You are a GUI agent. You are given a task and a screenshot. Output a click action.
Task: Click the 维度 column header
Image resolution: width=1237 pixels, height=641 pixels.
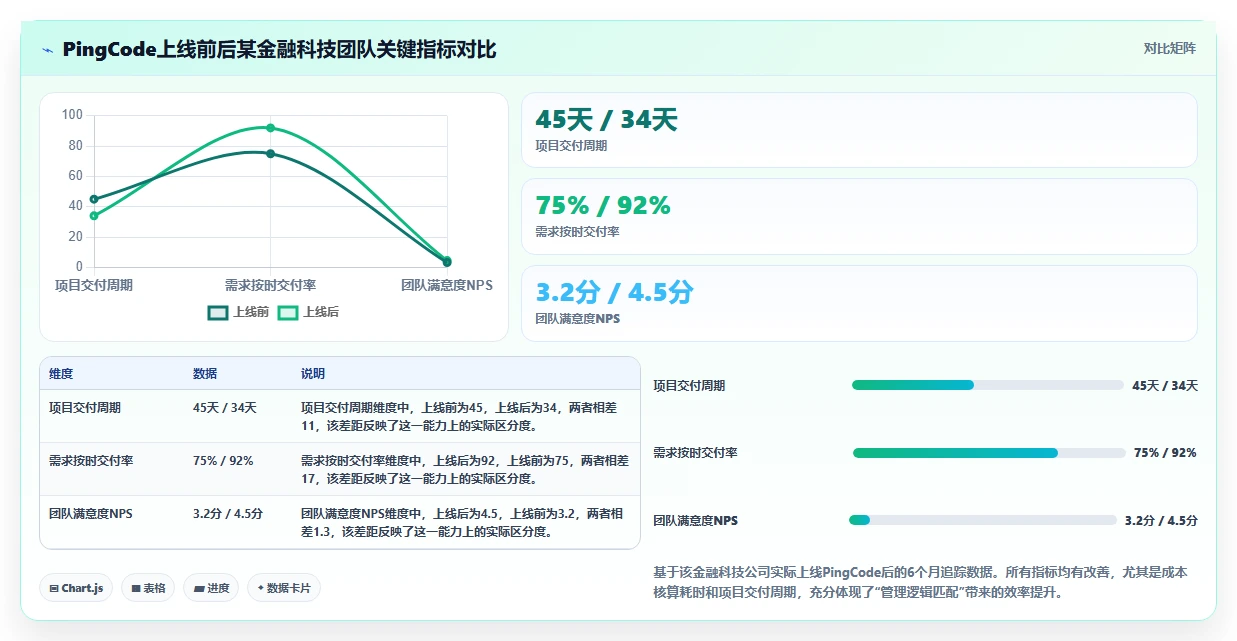(61, 374)
